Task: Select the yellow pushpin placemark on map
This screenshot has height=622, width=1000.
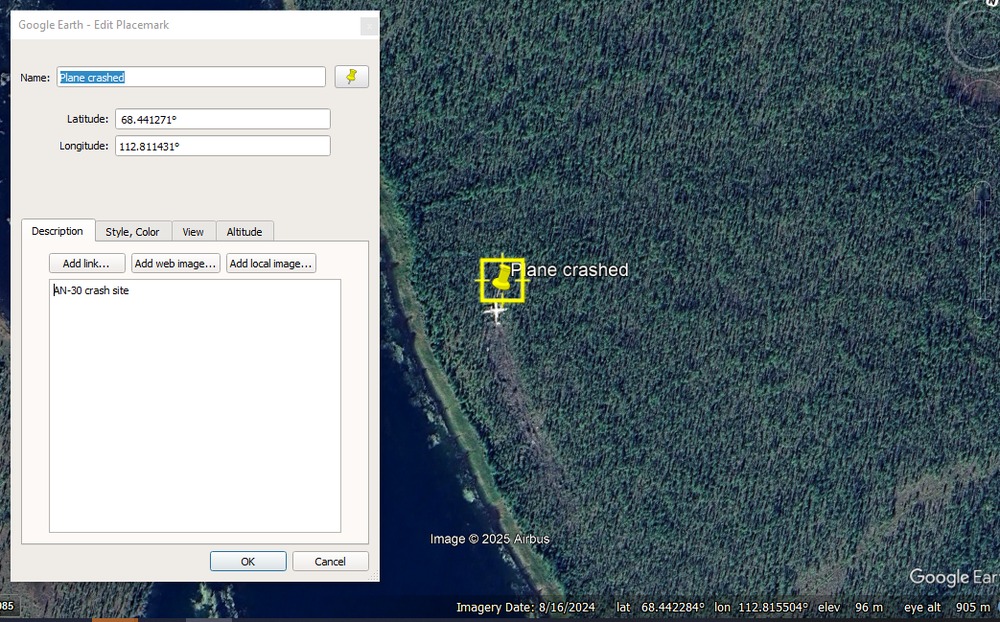Action: tap(502, 279)
